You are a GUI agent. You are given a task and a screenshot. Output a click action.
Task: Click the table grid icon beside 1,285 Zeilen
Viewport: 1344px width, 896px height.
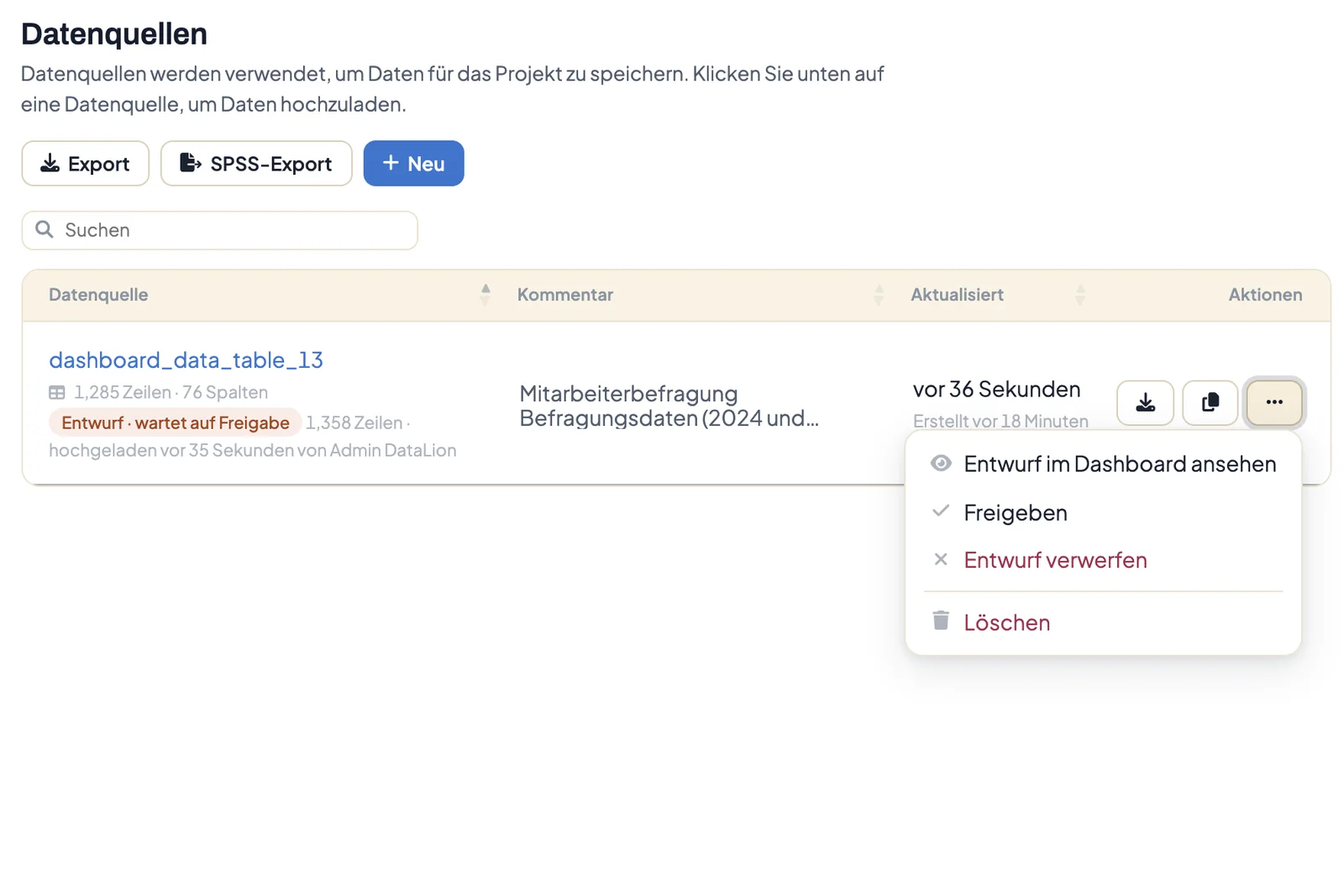(57, 392)
